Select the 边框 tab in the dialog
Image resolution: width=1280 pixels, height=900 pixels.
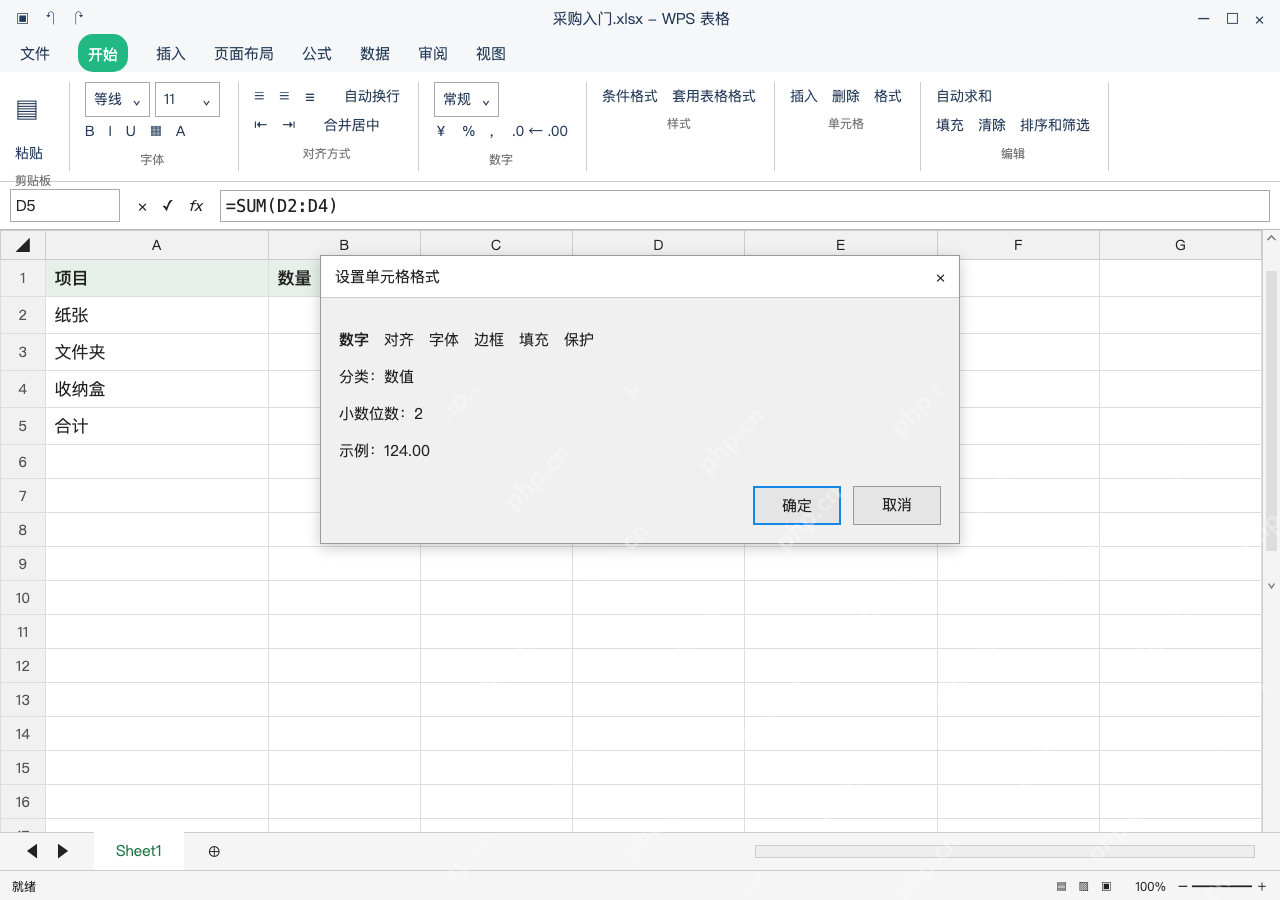click(x=489, y=340)
